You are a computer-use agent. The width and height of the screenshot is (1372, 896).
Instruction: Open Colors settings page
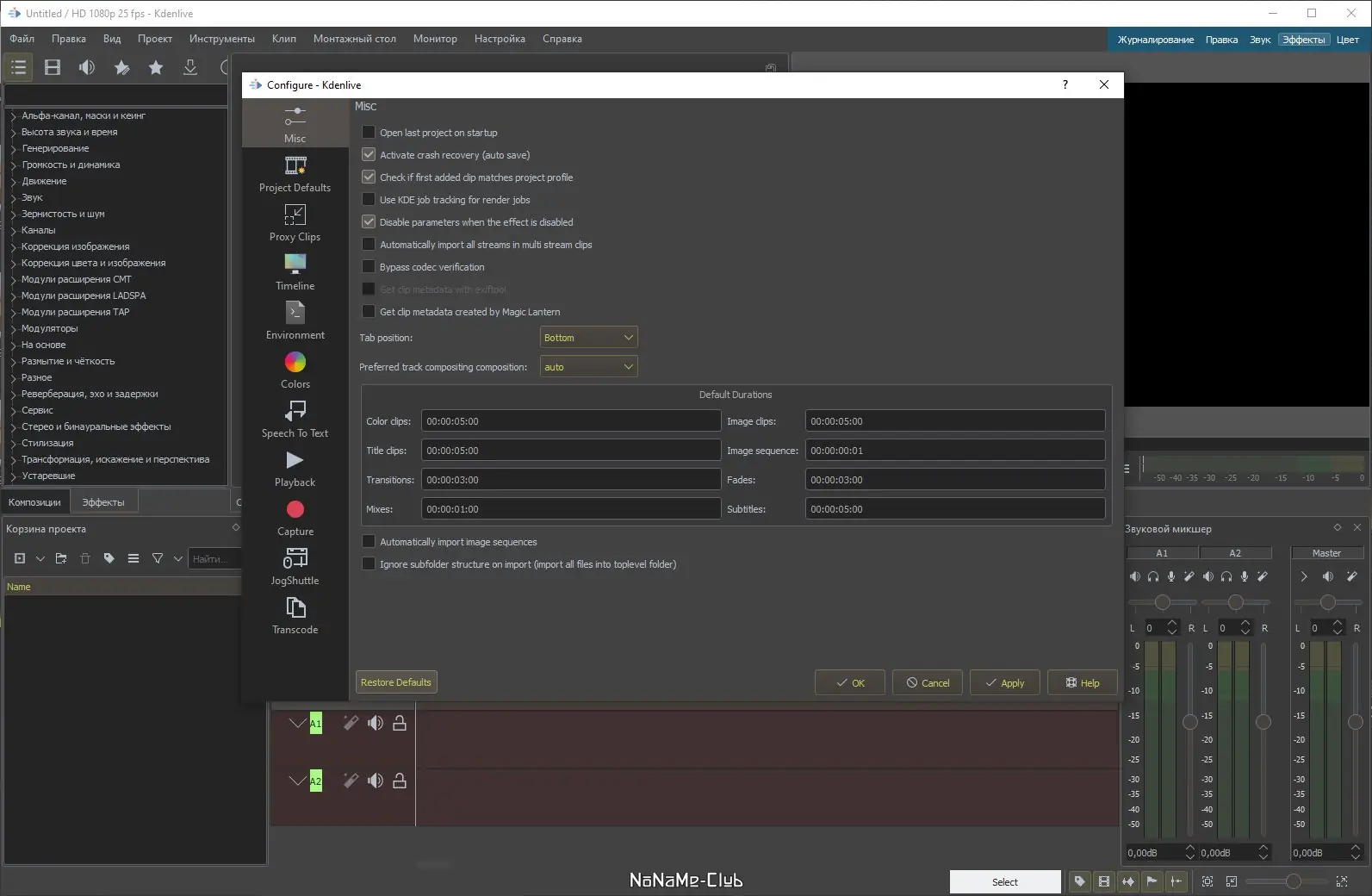click(x=295, y=370)
